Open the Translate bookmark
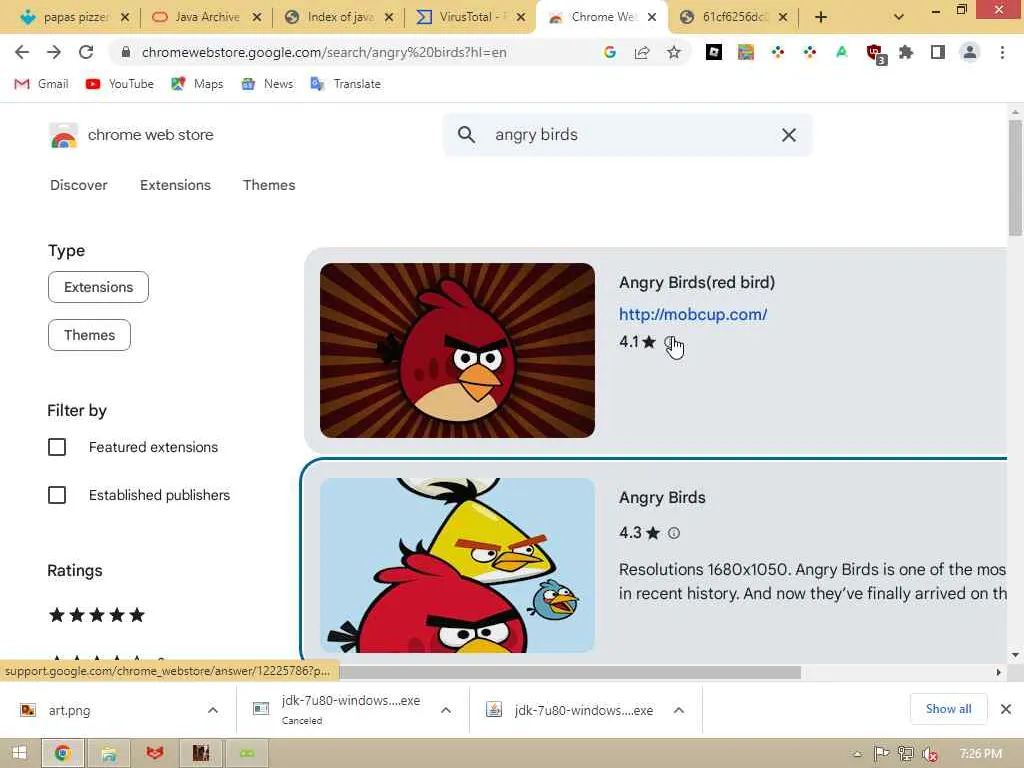This screenshot has width=1024, height=768. pyautogui.click(x=345, y=84)
